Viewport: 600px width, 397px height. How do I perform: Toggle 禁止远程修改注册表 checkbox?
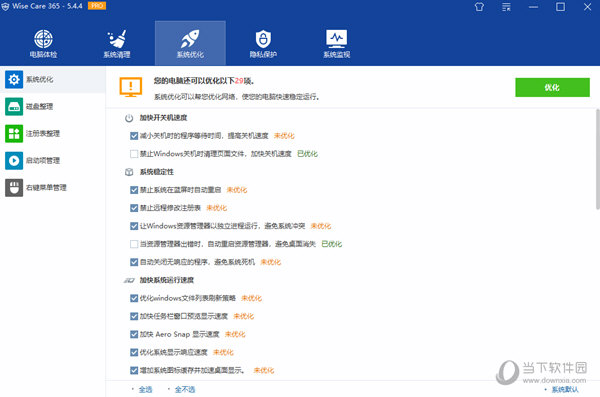point(134,208)
